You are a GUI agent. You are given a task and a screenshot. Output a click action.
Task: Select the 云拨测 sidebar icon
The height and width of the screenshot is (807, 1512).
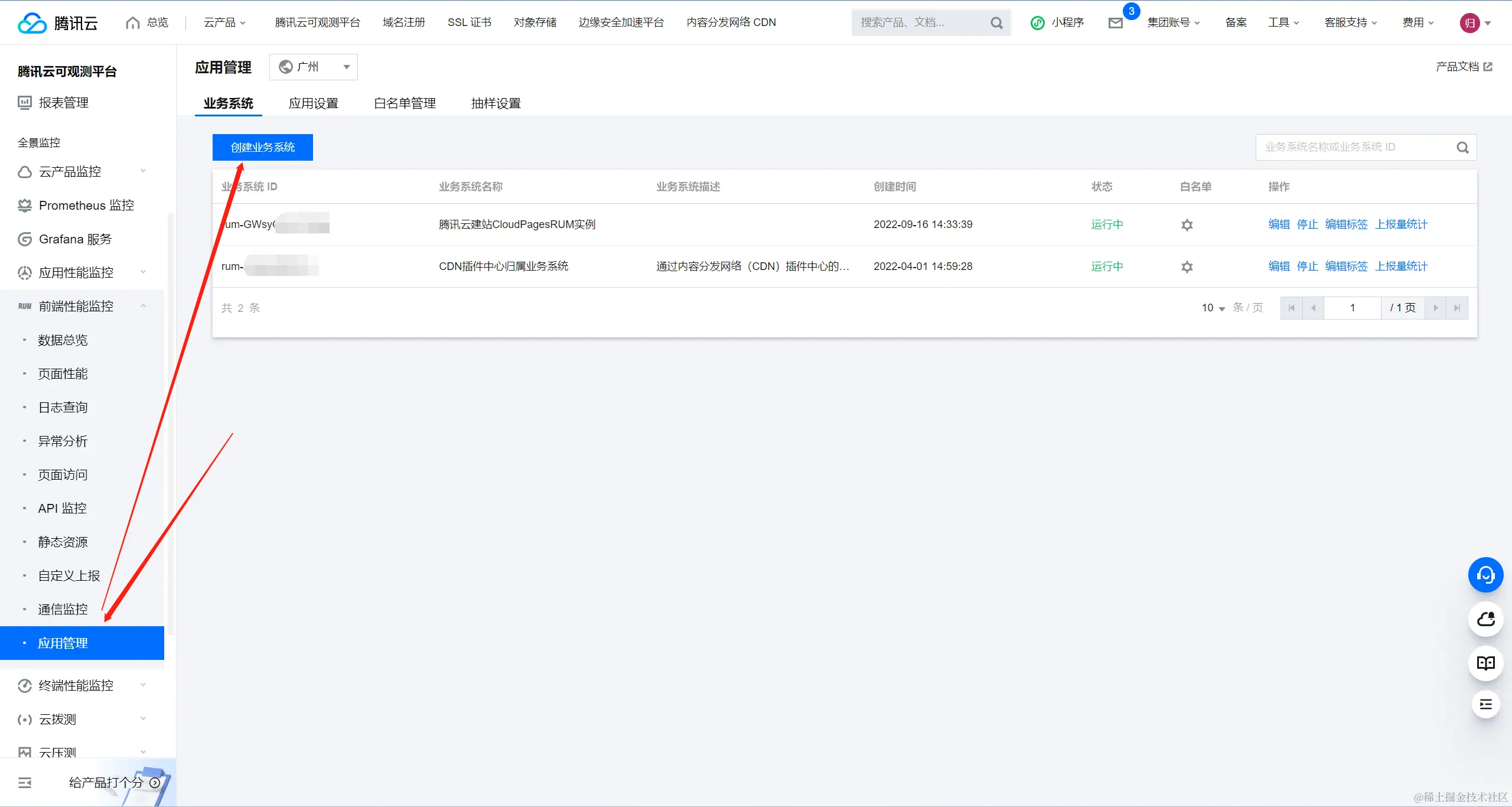click(x=24, y=718)
